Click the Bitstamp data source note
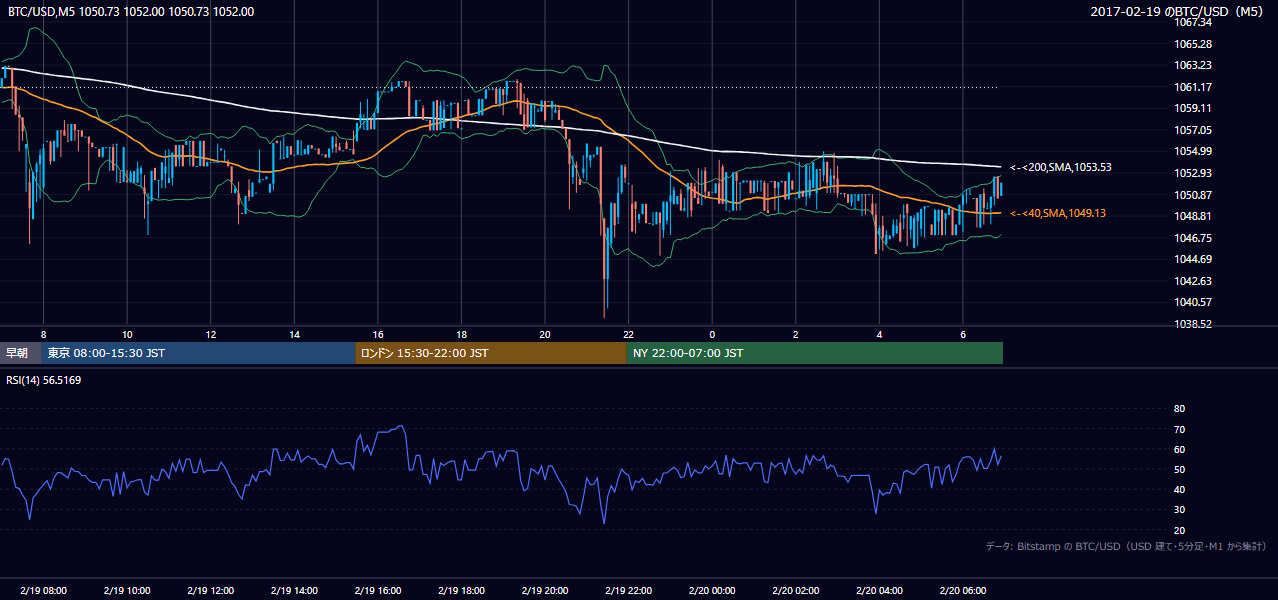1278x600 pixels. click(x=1126, y=546)
